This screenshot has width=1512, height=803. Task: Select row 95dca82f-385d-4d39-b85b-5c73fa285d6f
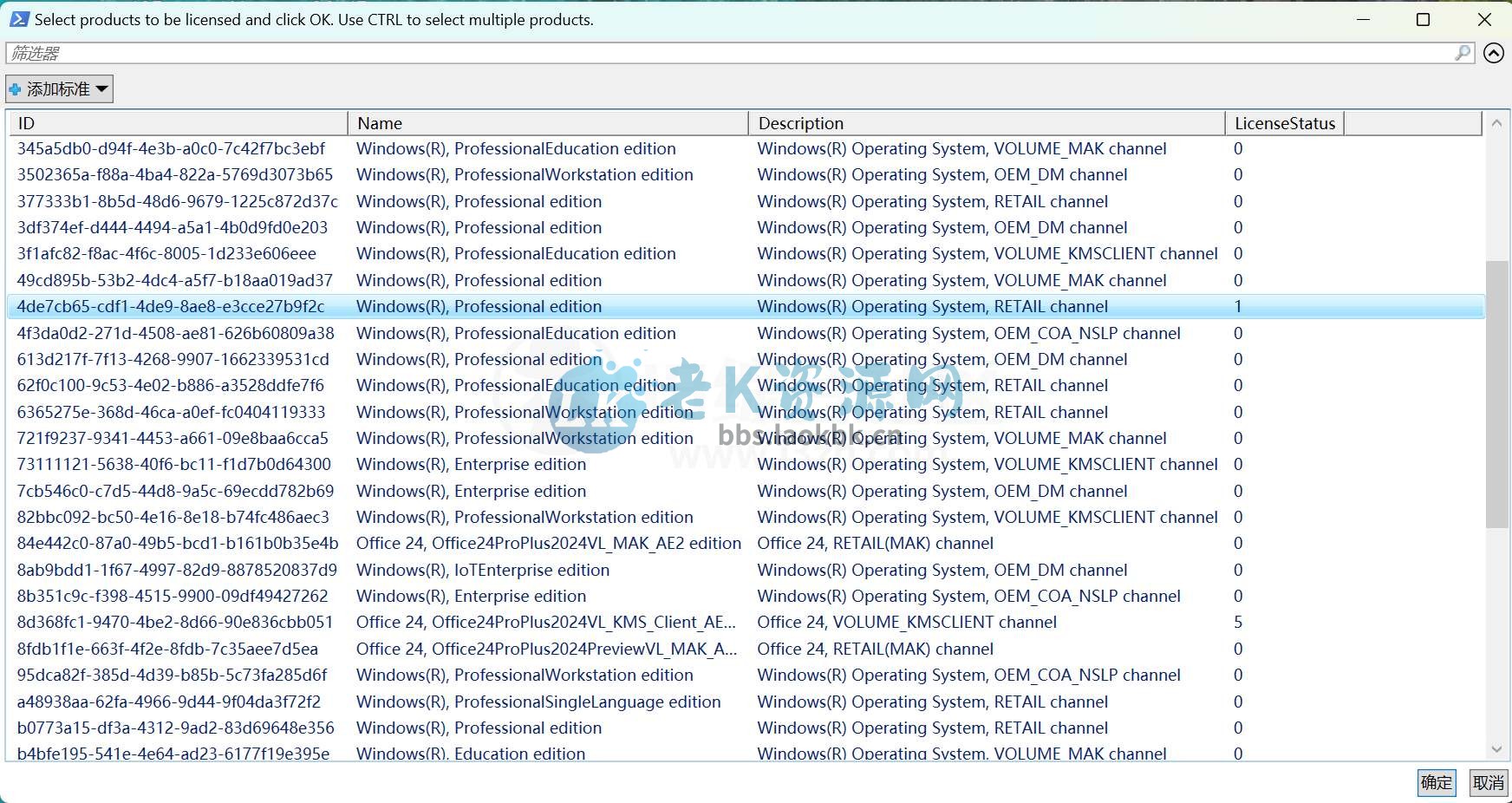(746, 675)
